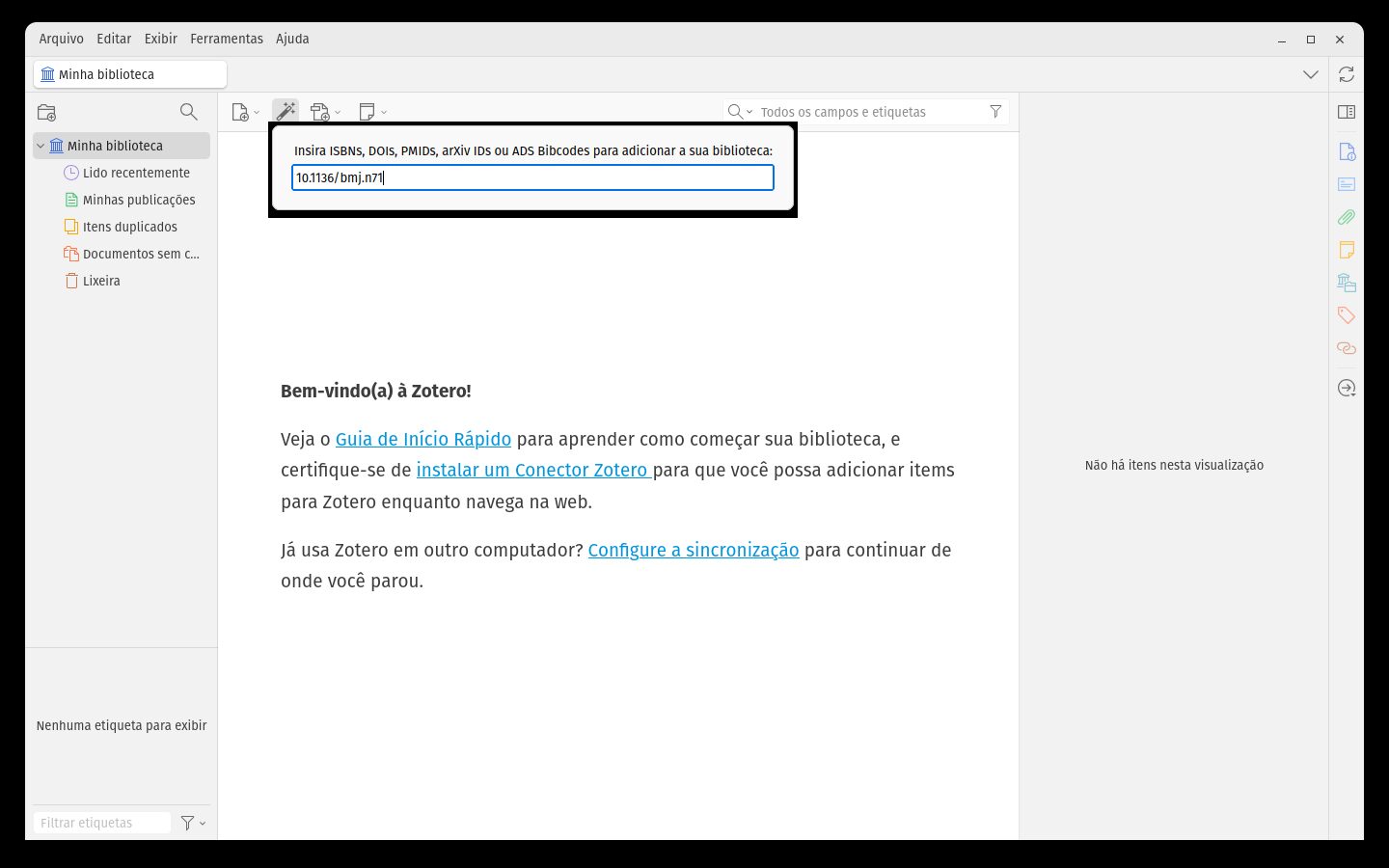The height and width of the screenshot is (868, 1389).
Task: Click the Add Attachment icon
Action: click(320, 112)
